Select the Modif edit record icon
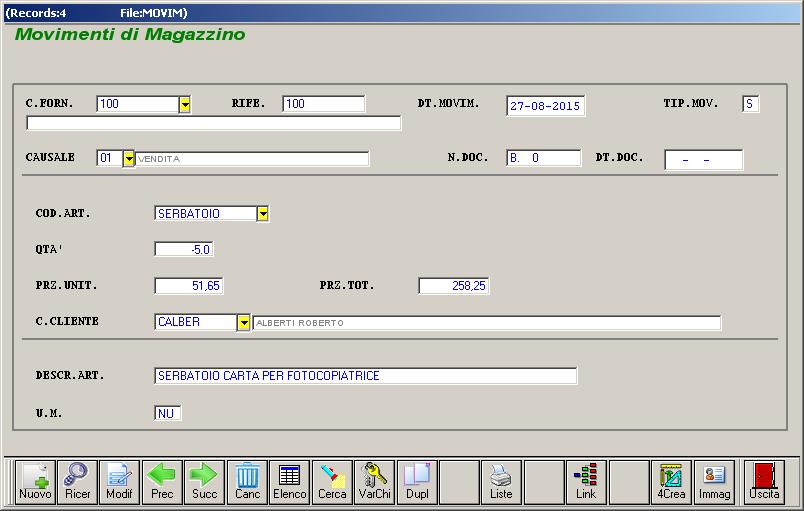804x511 pixels. pos(119,482)
